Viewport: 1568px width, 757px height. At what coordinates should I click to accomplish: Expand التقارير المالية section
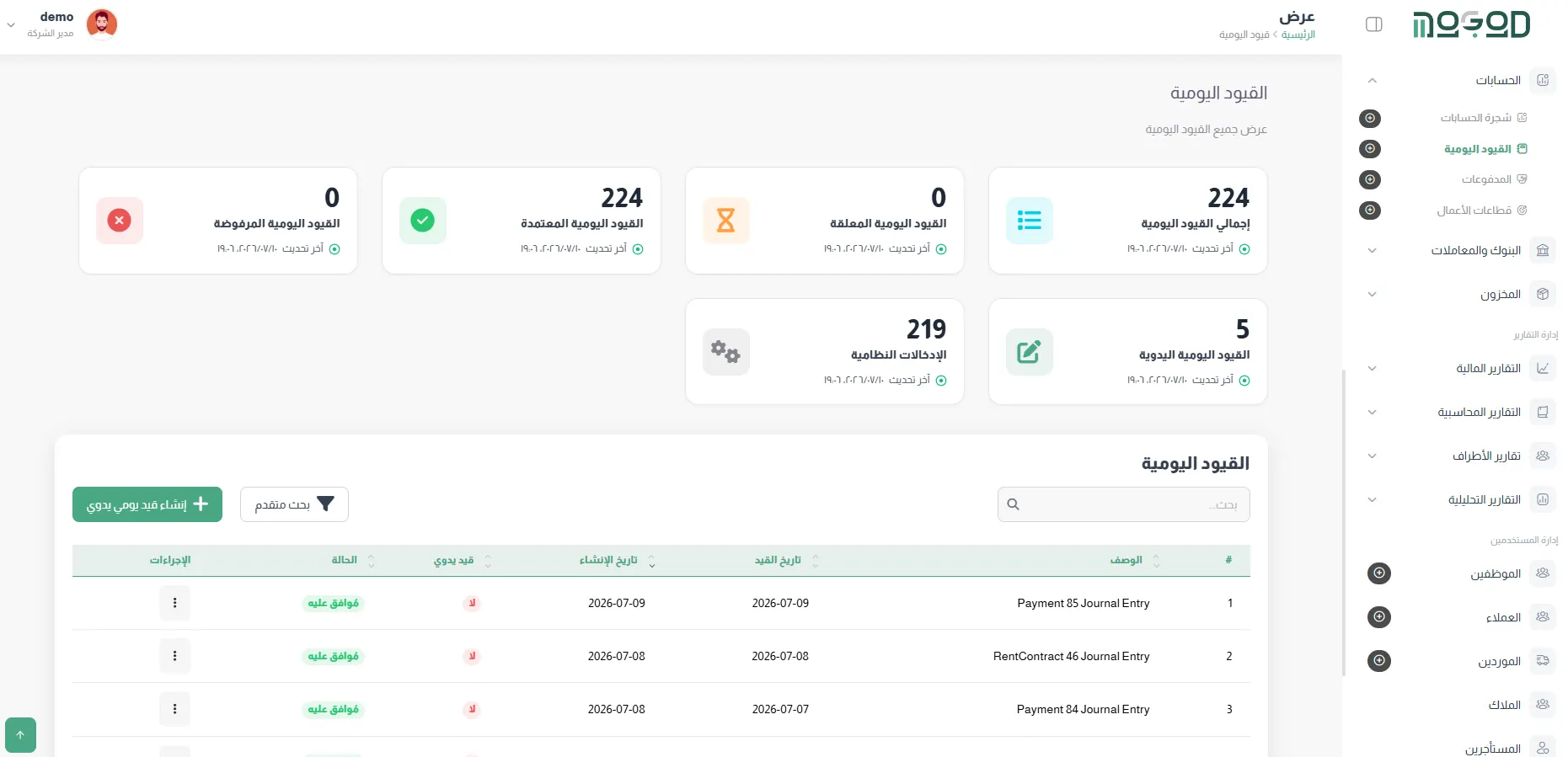tap(1373, 368)
